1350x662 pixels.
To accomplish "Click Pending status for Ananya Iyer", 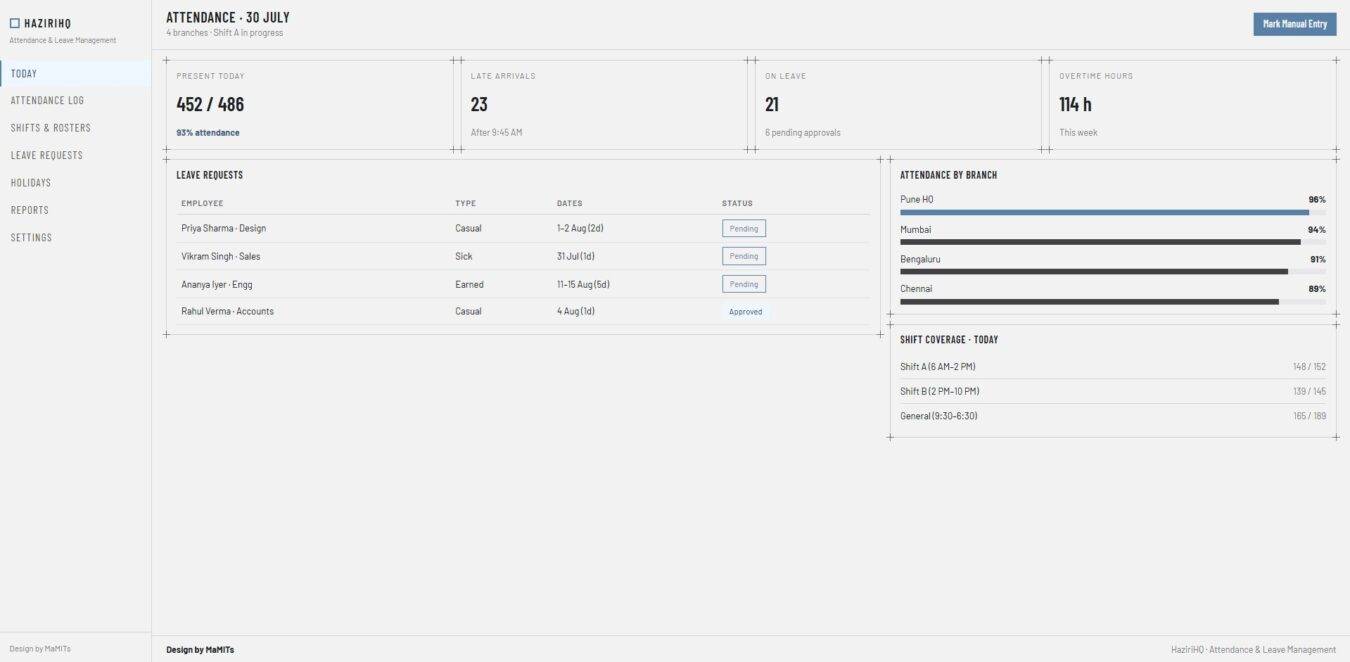I will point(744,284).
